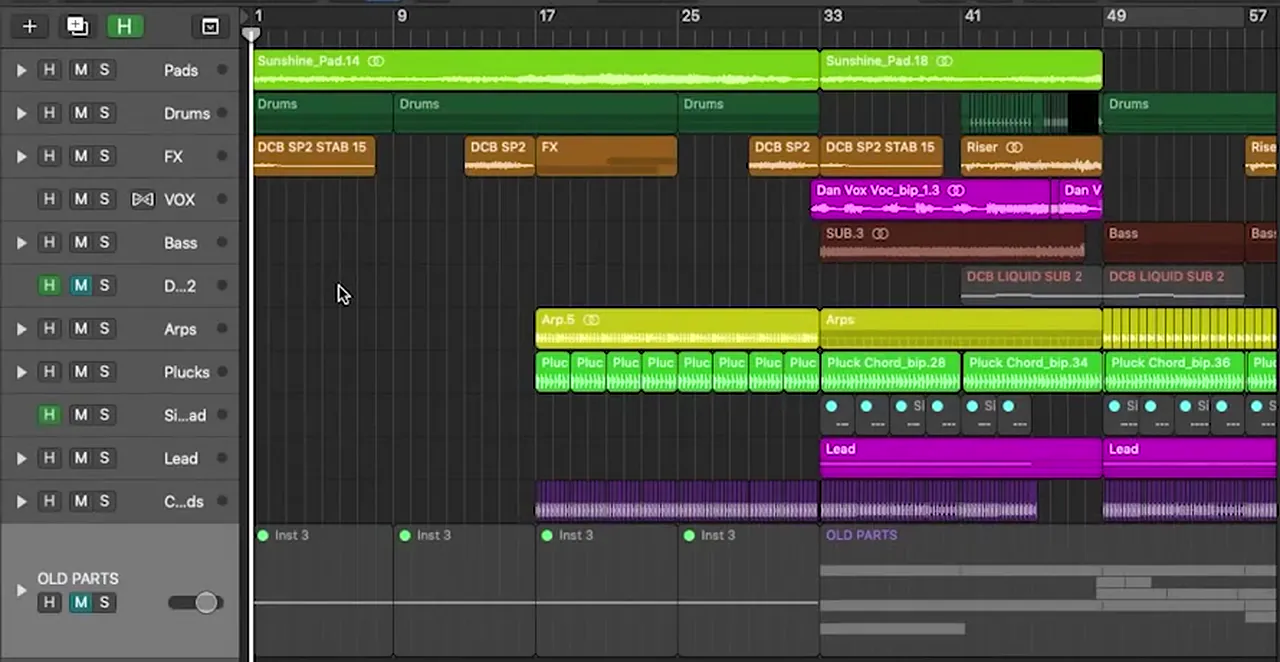This screenshot has width=1280, height=662.
Task: Select the Sunshine_Pad.18 region
Action: click(x=961, y=70)
